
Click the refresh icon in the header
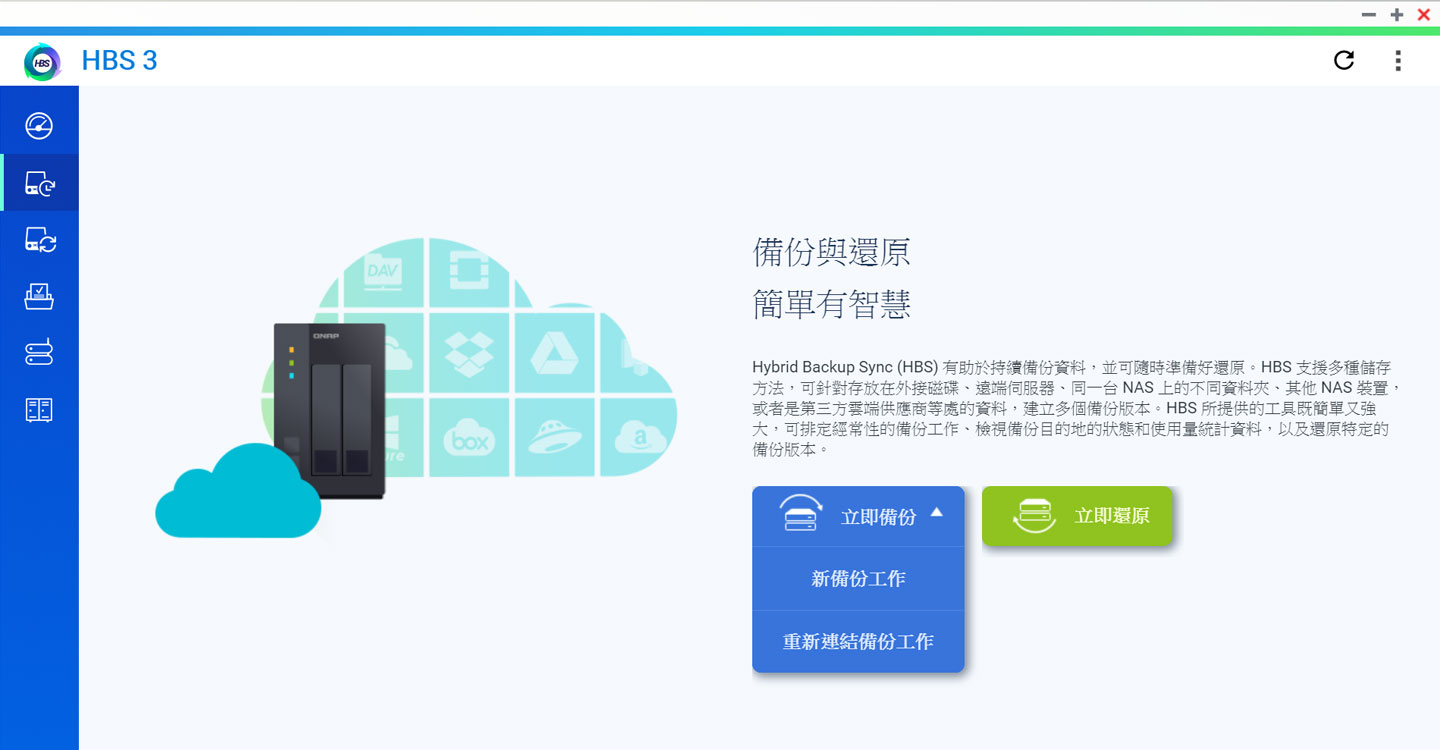[x=1344, y=60]
